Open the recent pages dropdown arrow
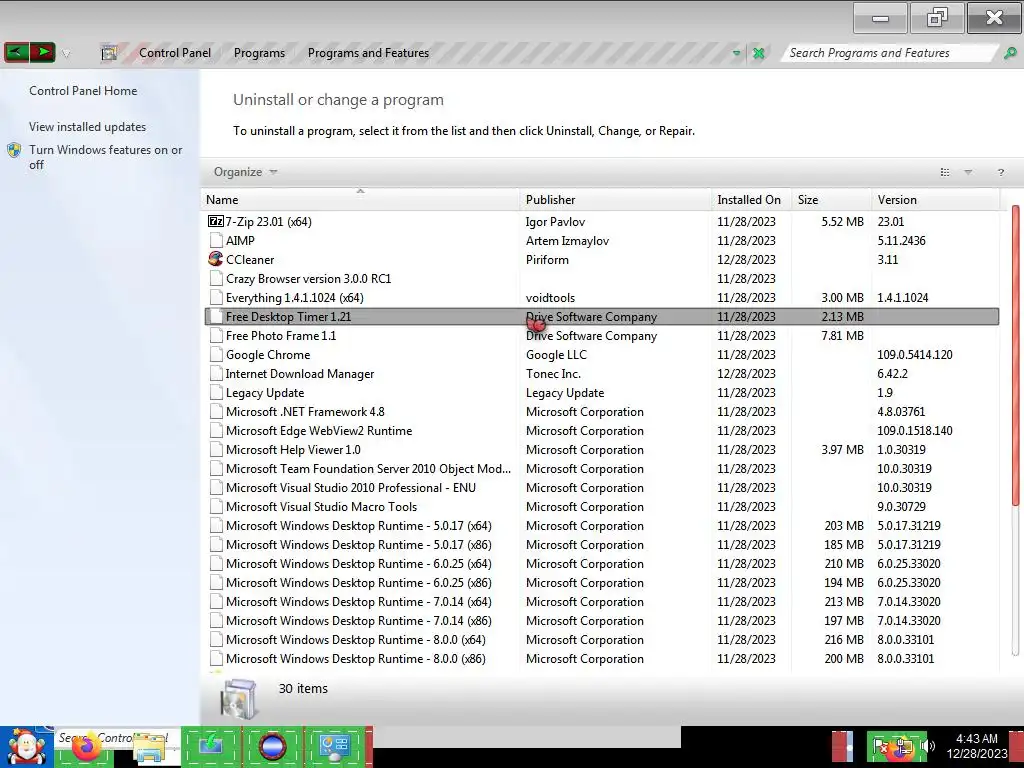Image resolution: width=1024 pixels, height=768 pixels. pos(66,54)
